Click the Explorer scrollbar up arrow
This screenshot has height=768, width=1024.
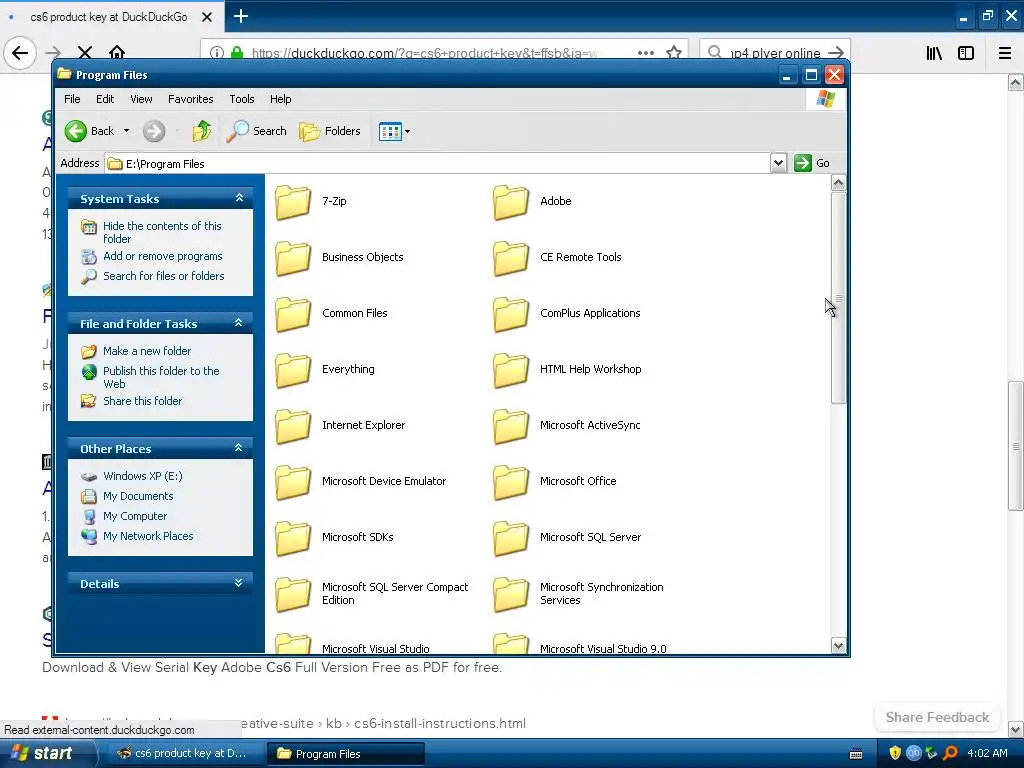[839, 183]
